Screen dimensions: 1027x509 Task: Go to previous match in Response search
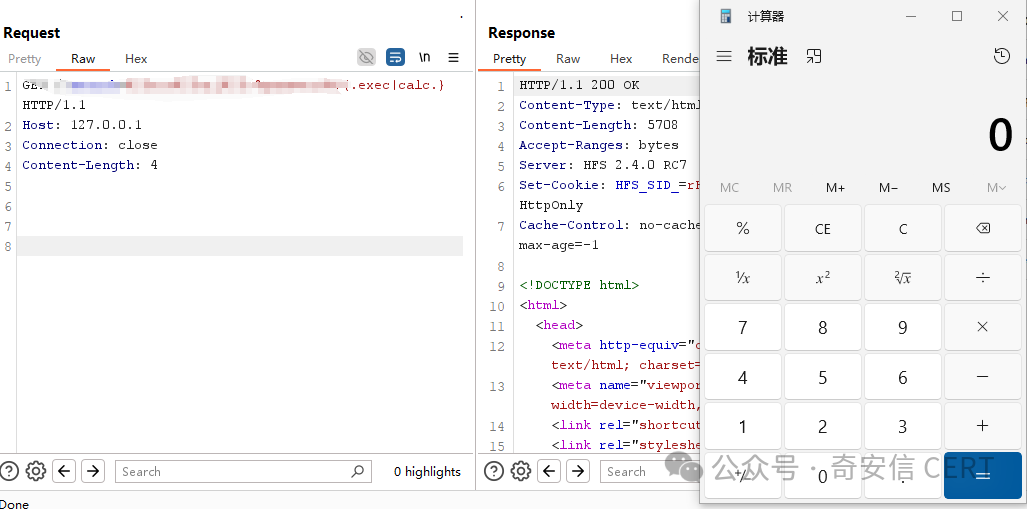549,471
